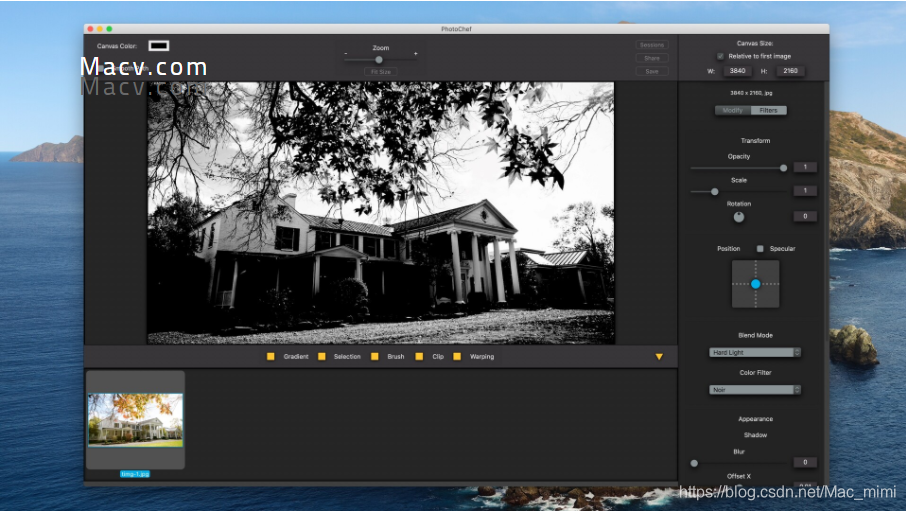Click the Scale slider handle
This screenshot has height=511, width=906.
pos(715,191)
